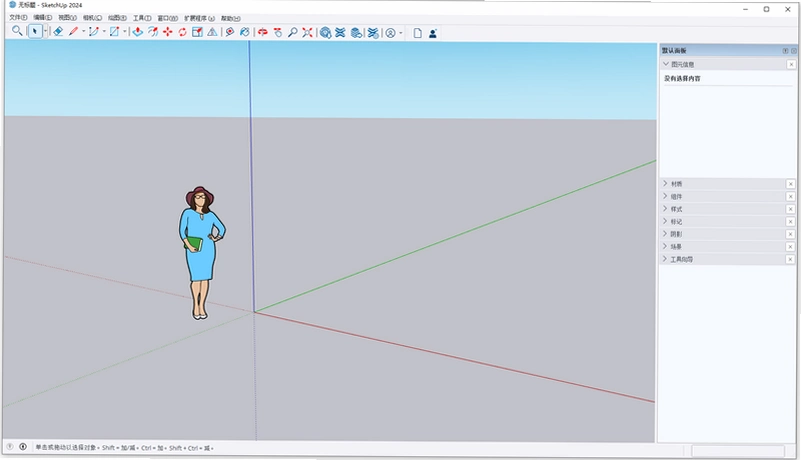Click the Zoom Extents tool
Screen dimensions: 801x460
(307, 33)
